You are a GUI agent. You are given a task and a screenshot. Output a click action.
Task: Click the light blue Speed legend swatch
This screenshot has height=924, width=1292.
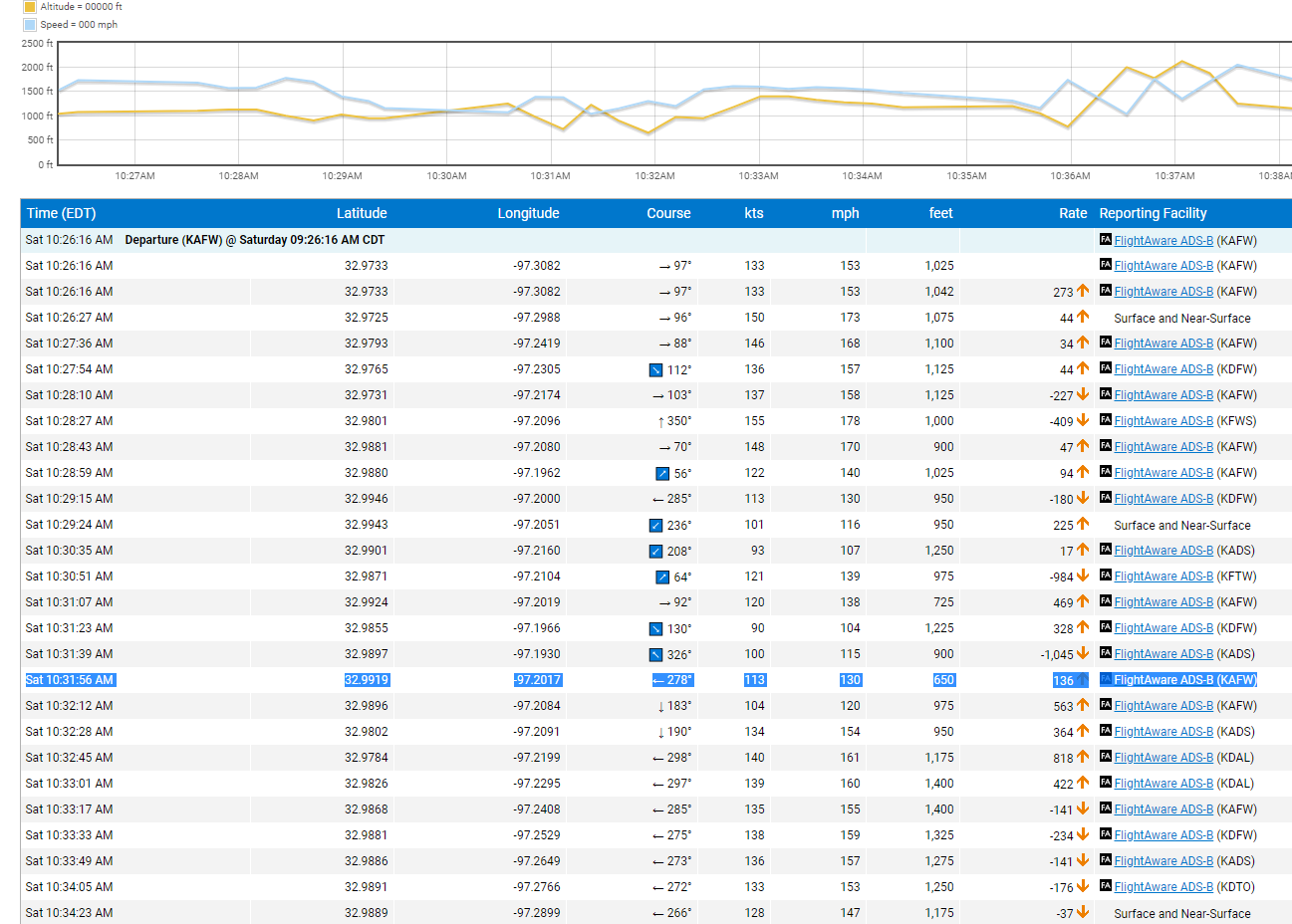click(x=30, y=25)
